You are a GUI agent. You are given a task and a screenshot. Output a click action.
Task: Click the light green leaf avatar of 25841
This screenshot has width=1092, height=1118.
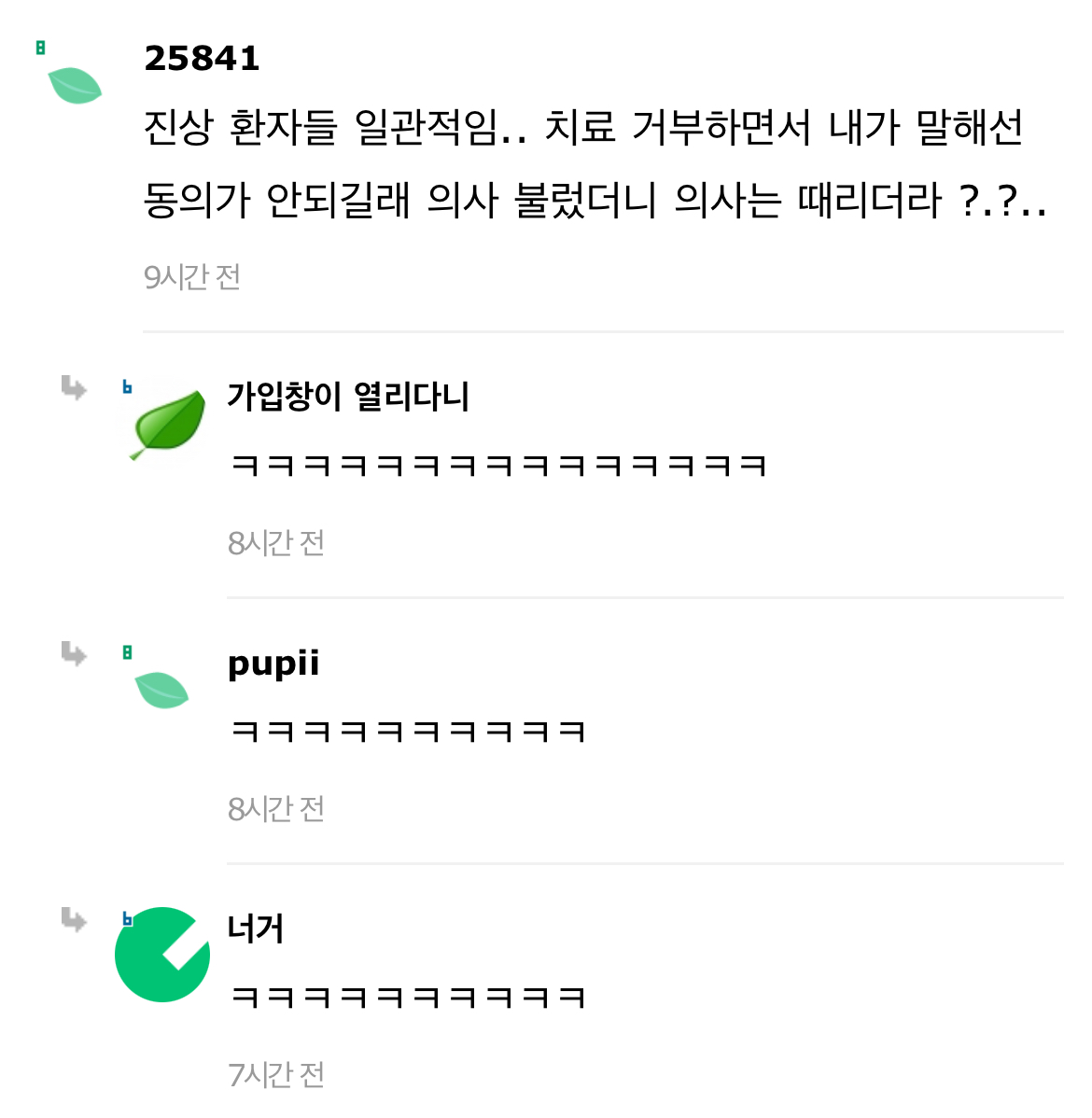click(x=75, y=86)
